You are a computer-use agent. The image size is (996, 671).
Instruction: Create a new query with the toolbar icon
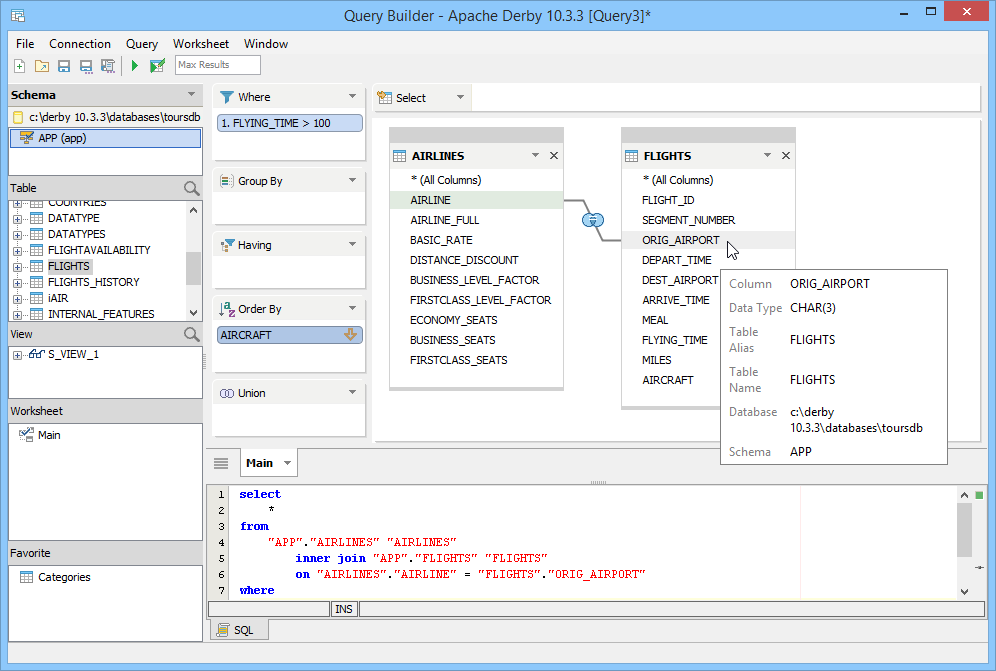pyautogui.click(x=20, y=65)
